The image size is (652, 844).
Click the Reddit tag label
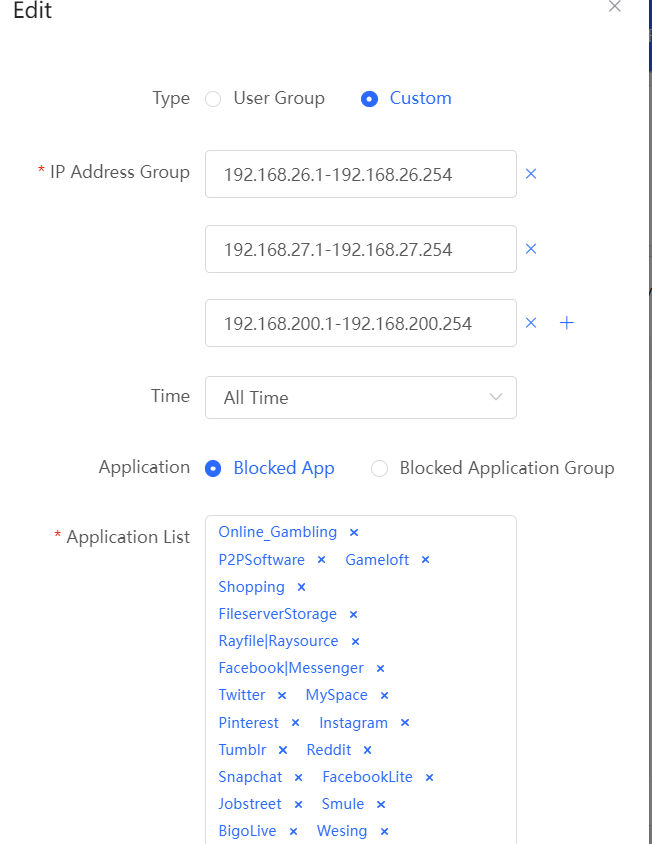point(328,749)
